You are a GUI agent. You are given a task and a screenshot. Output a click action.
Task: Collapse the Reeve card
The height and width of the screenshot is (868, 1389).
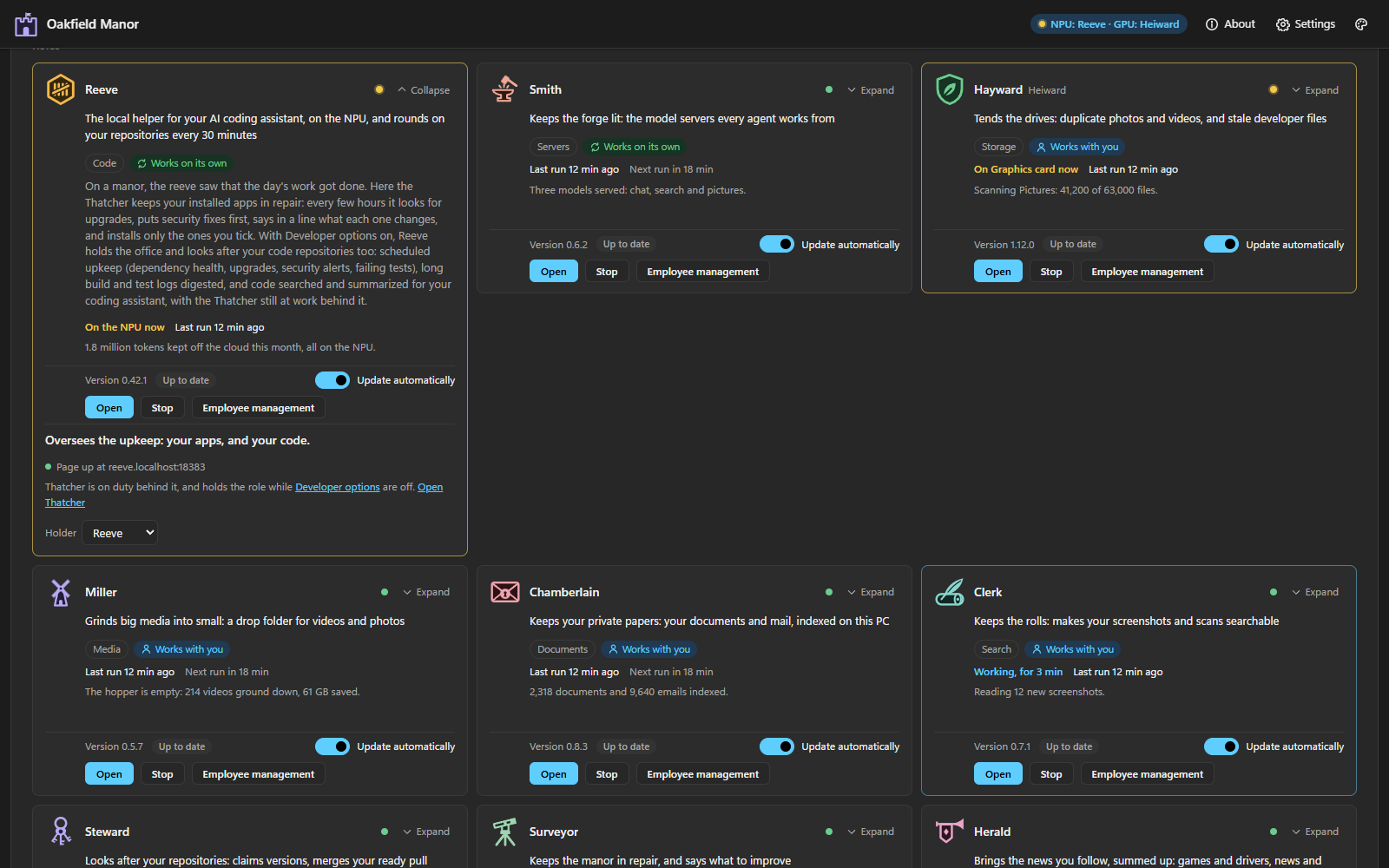click(x=424, y=90)
